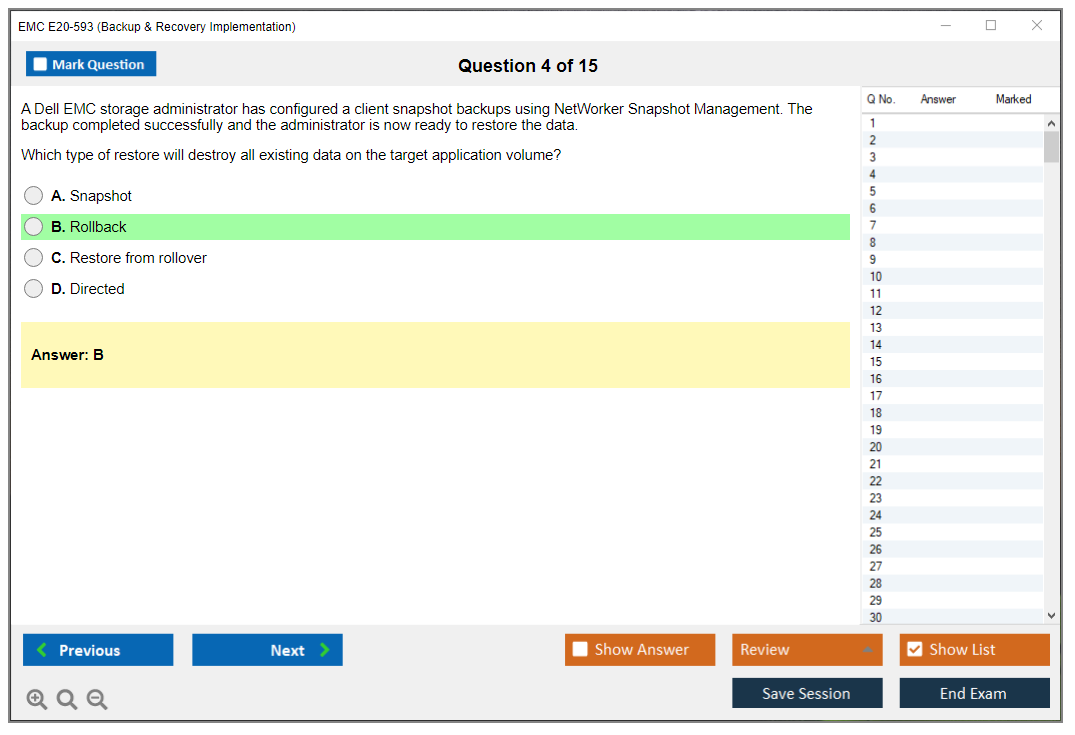The image size is (1075, 735).
Task: Tick the Mark Question checkbox
Action: (x=41, y=65)
